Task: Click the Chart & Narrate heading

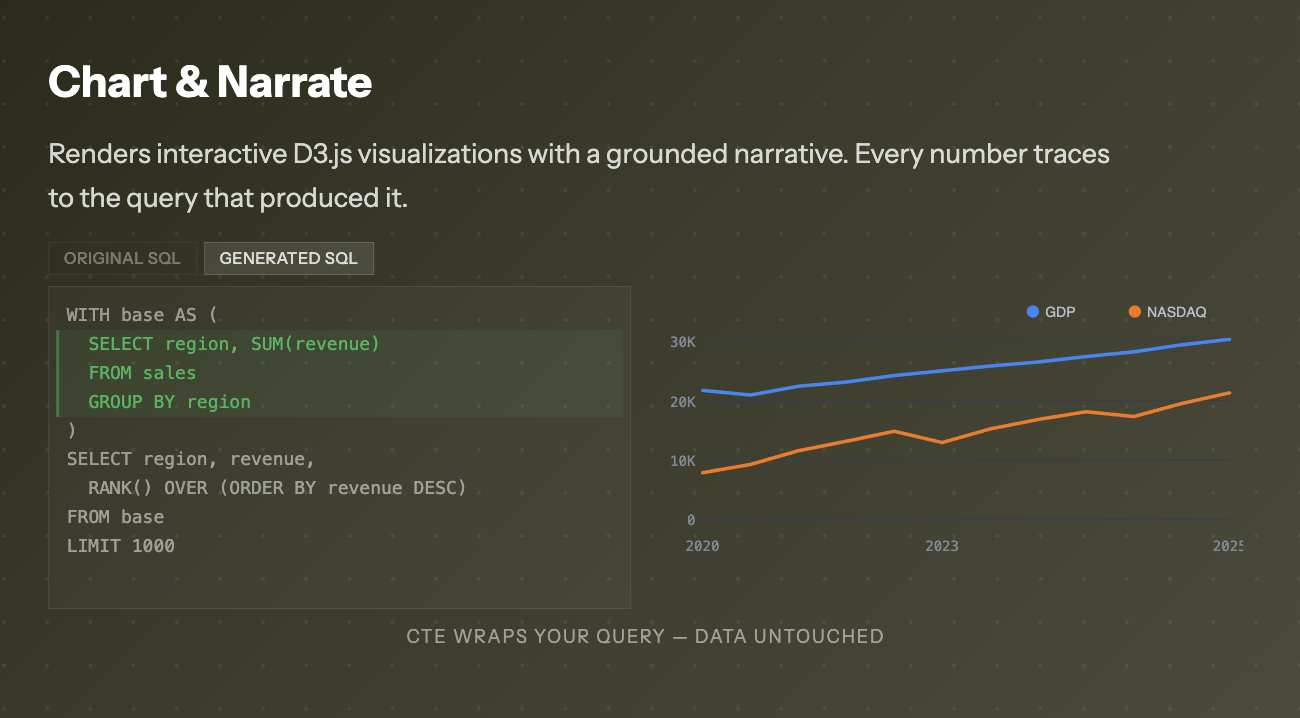Action: (x=210, y=82)
